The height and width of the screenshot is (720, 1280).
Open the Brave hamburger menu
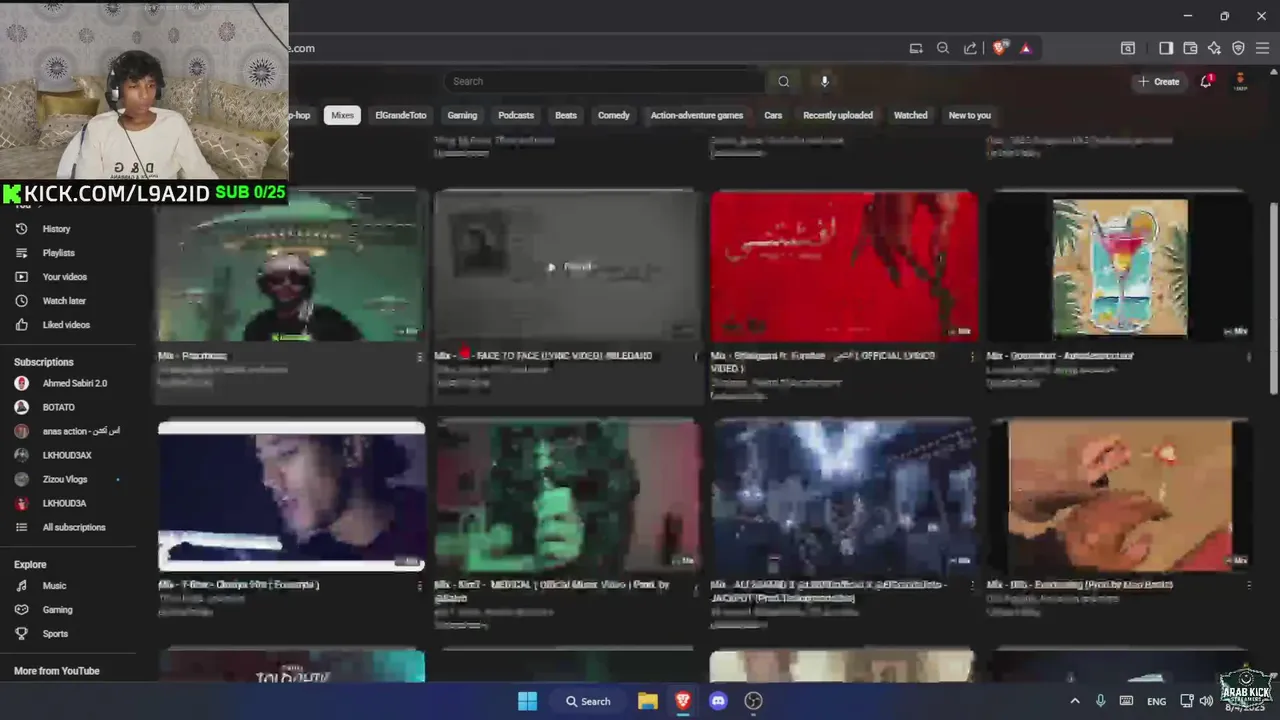(x=1262, y=48)
